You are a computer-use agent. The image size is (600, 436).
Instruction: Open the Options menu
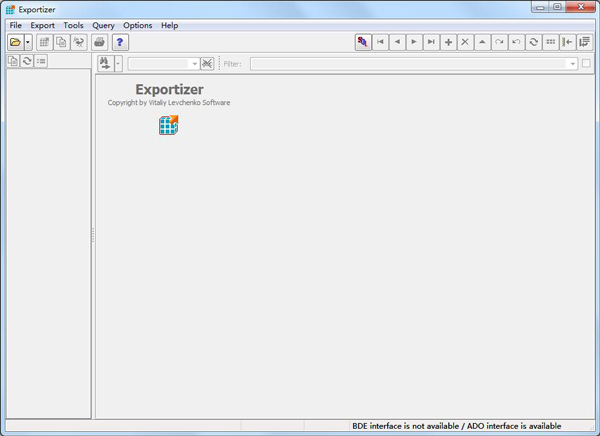(x=138, y=26)
